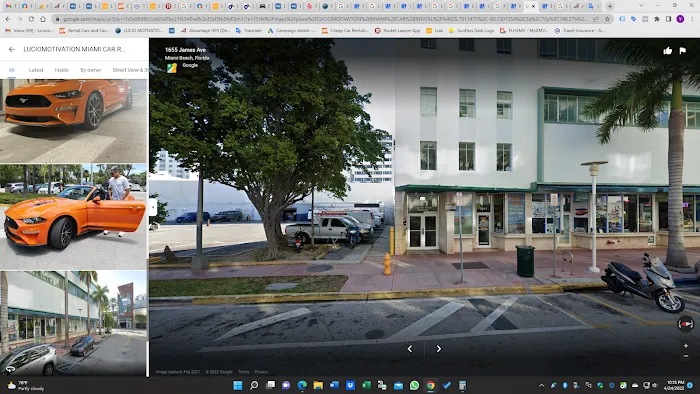This screenshot has height=394, width=700.
Task: Open File Explorer from the taskbar
Action: coord(318,385)
